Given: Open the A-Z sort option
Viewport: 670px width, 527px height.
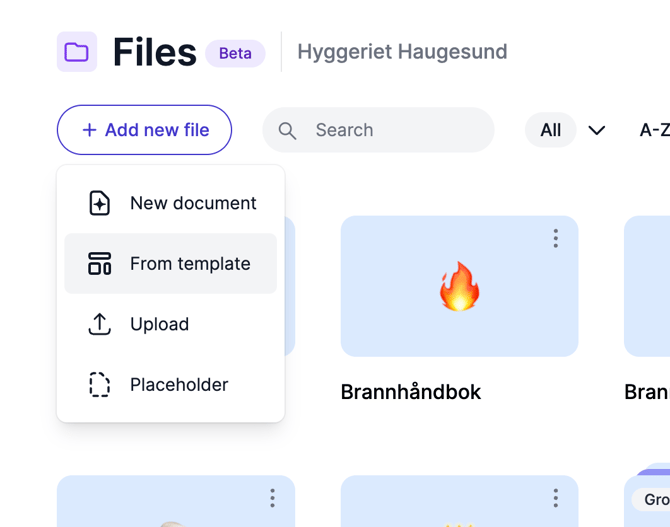Looking at the screenshot, I should (x=654, y=130).
